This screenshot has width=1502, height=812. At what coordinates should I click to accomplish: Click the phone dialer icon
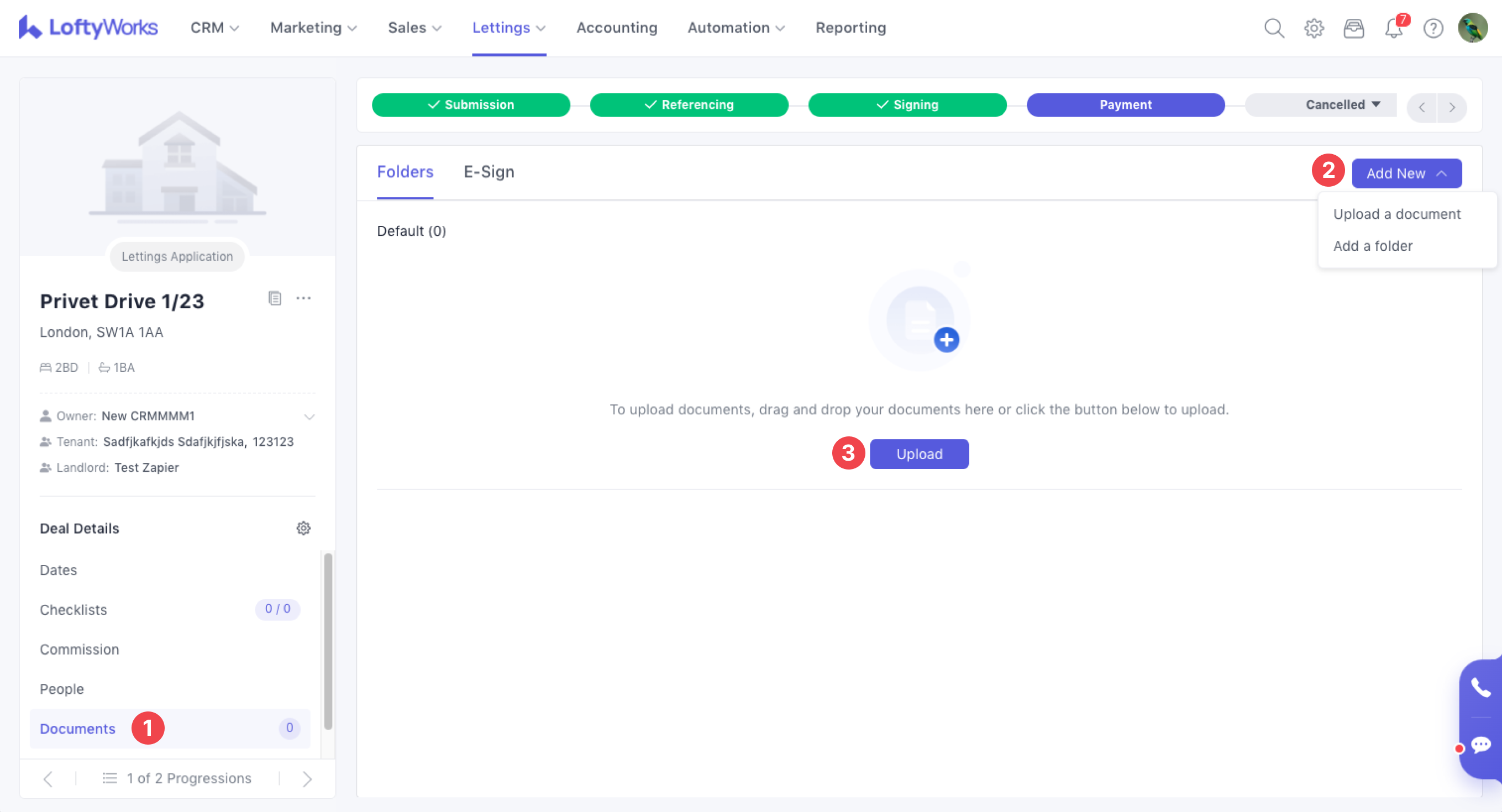pyautogui.click(x=1480, y=688)
